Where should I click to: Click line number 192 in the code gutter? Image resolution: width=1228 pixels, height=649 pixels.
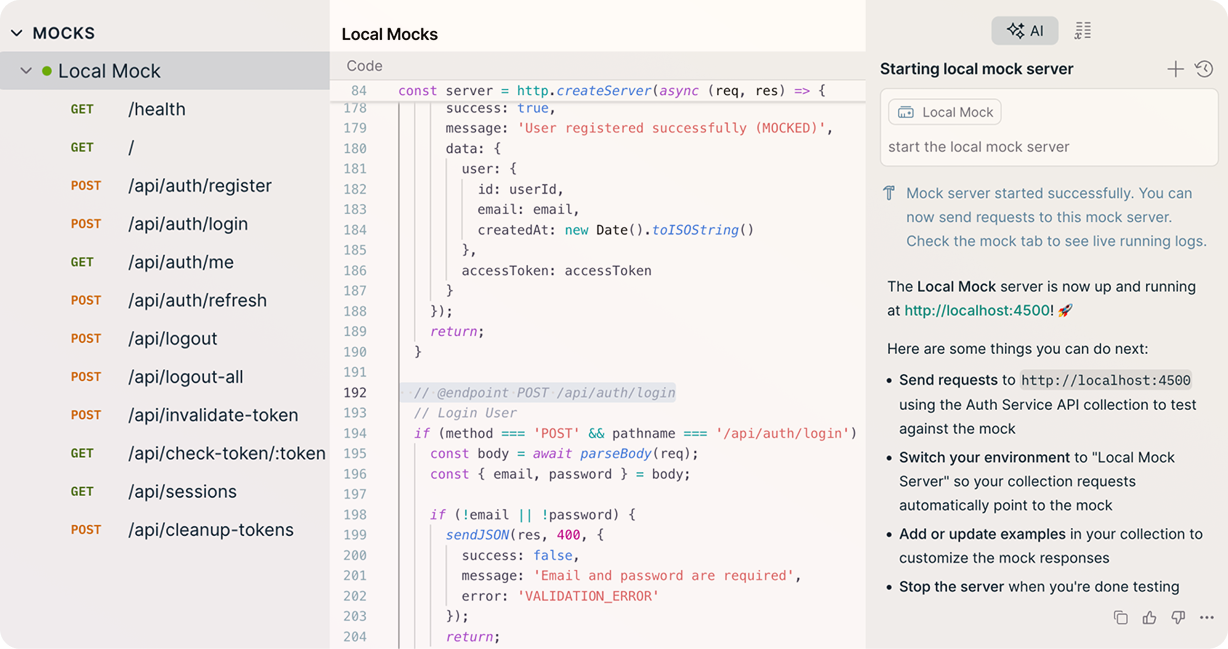[356, 393]
